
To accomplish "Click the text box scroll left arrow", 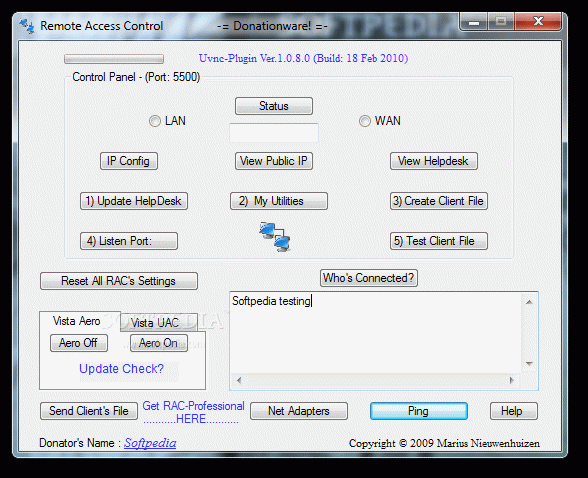I will pos(239,381).
